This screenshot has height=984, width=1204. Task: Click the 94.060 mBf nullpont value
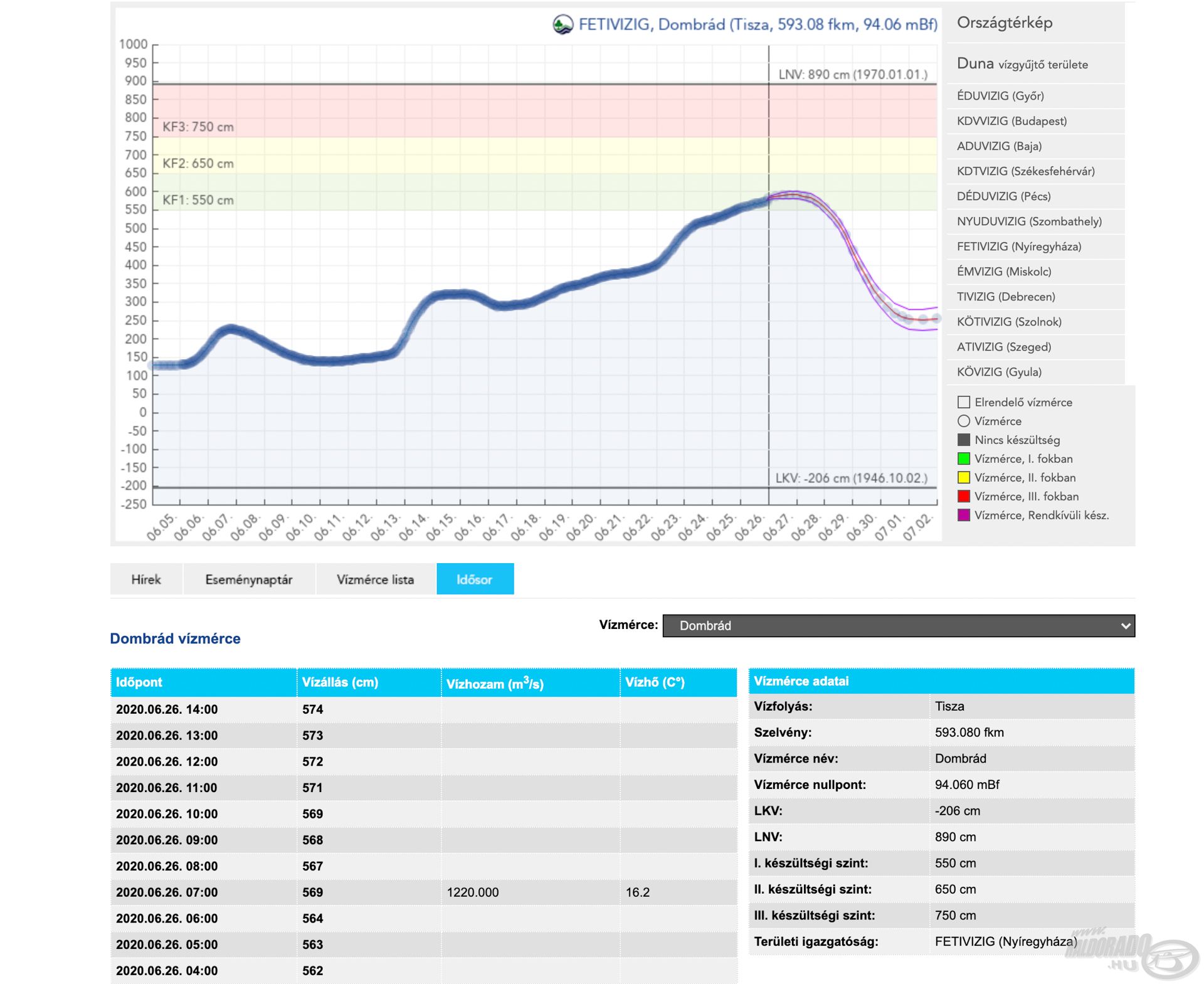click(x=967, y=785)
